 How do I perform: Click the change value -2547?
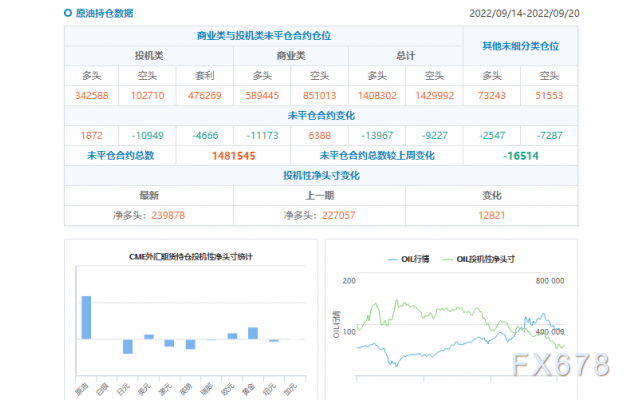point(492,136)
